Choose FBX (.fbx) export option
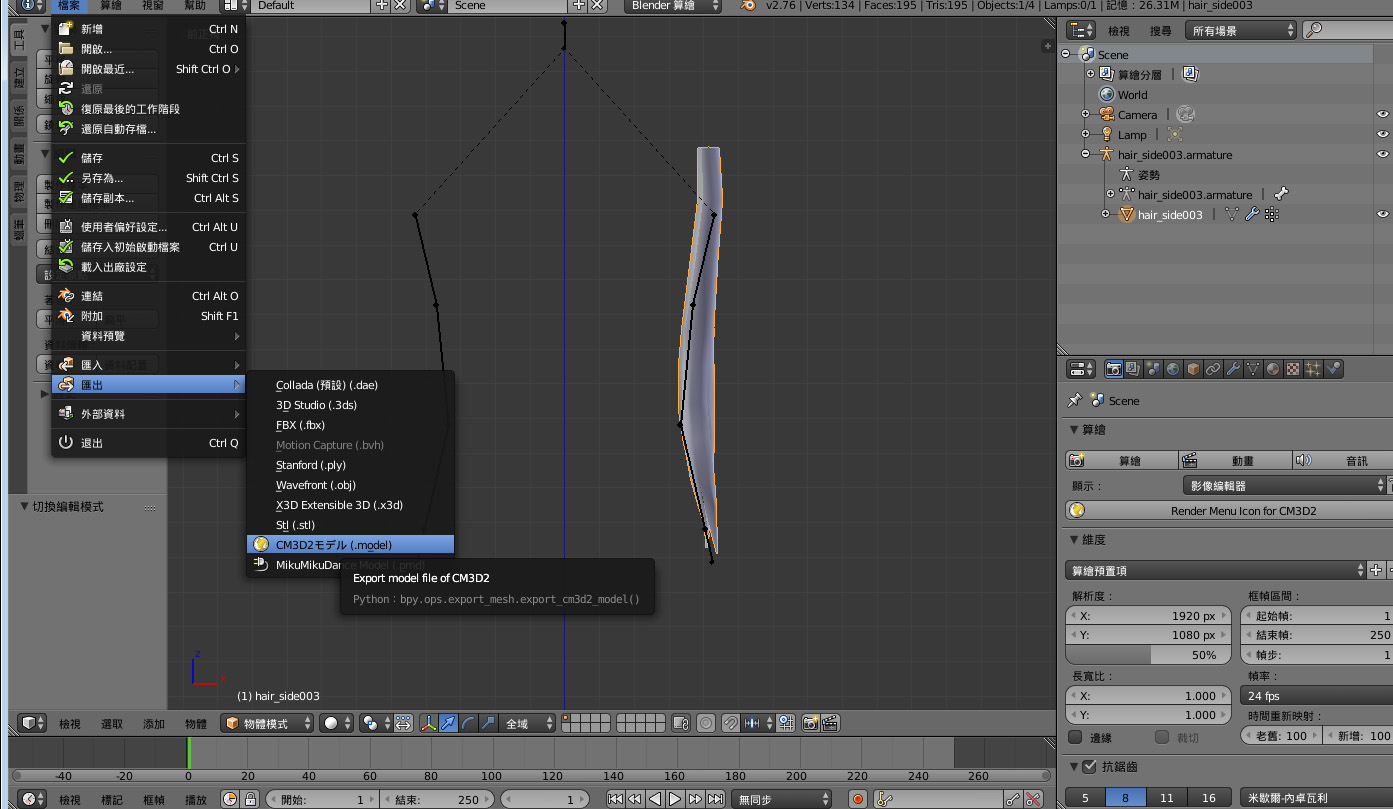This screenshot has height=809, width=1393. [x=350, y=425]
